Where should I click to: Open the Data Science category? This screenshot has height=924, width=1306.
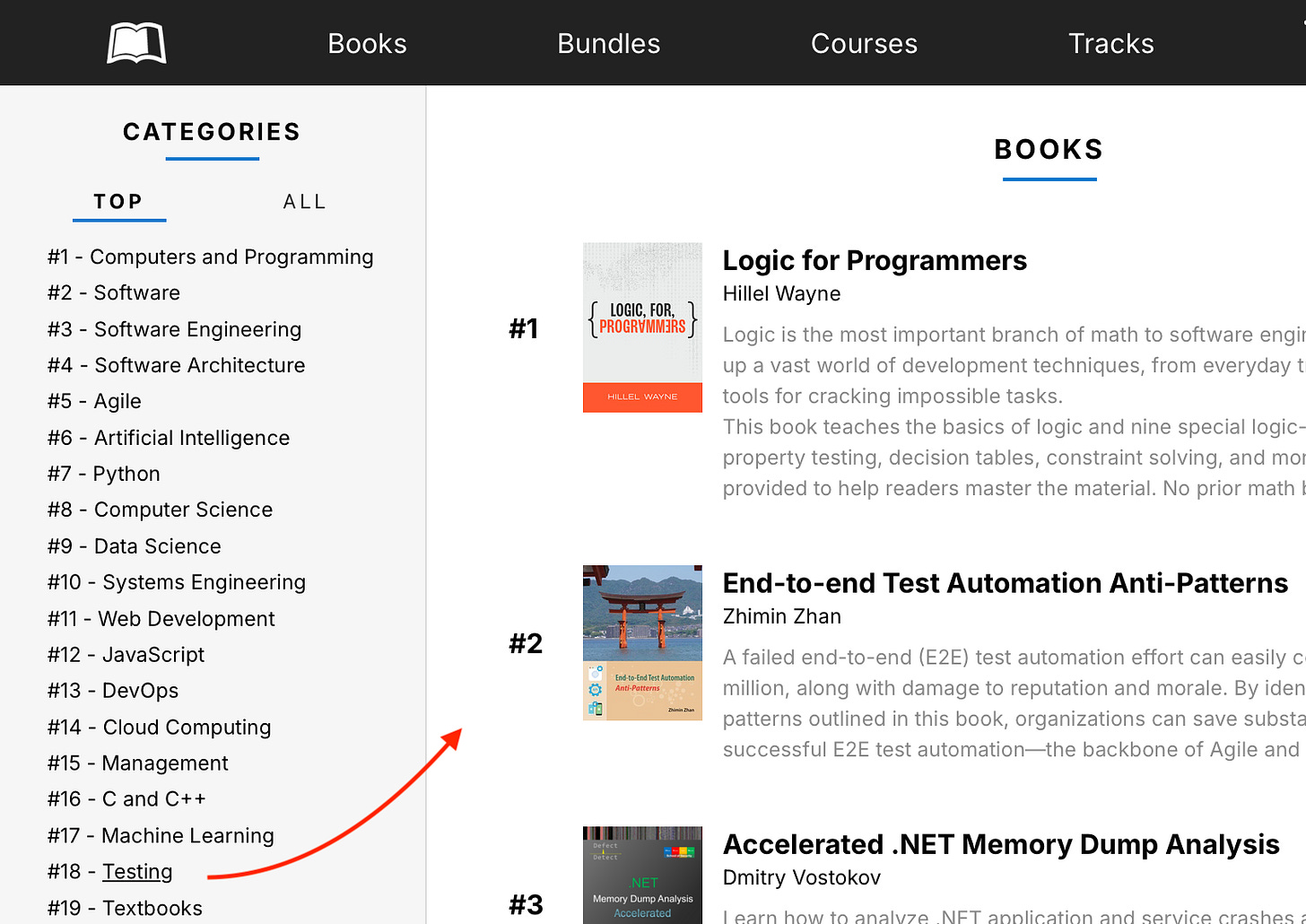pyautogui.click(x=134, y=546)
